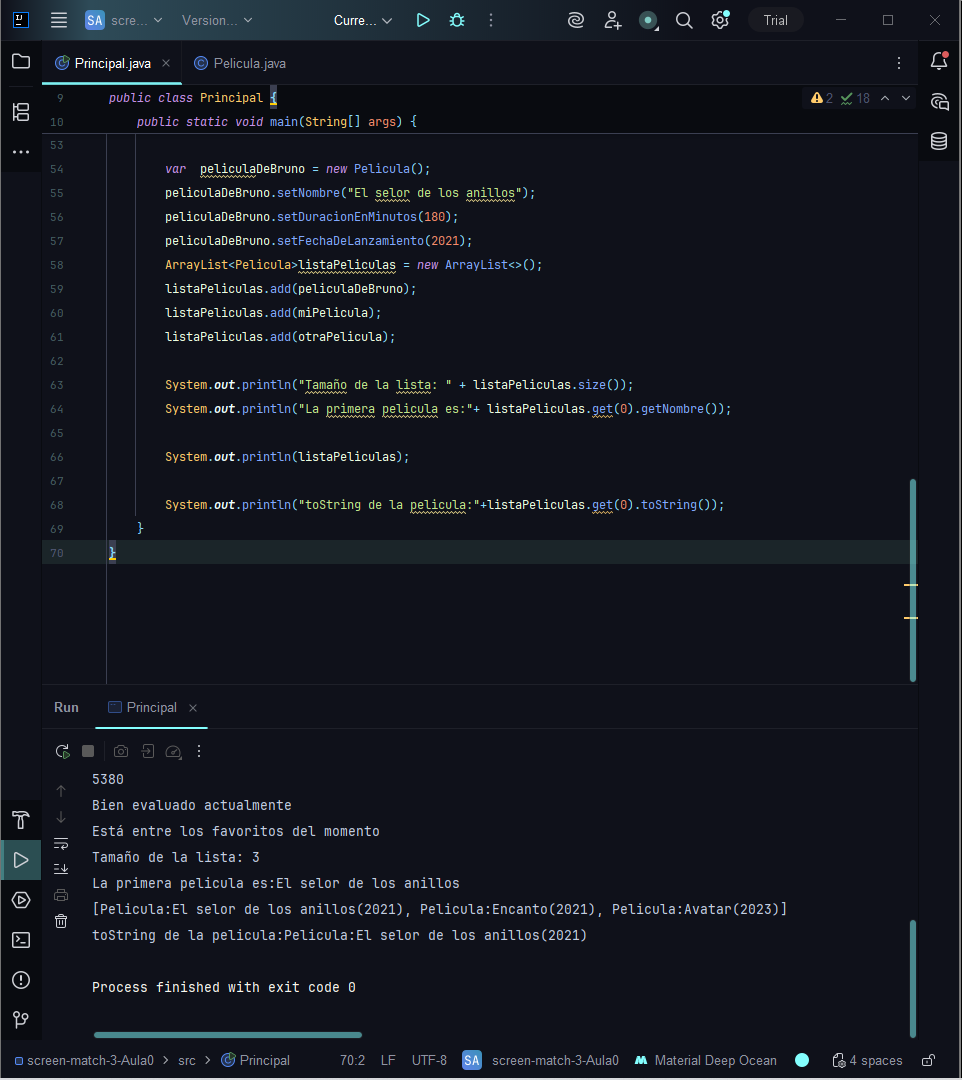Image resolution: width=962 pixels, height=1080 pixels.
Task: Open the Version control dropdown
Action: pos(217,21)
